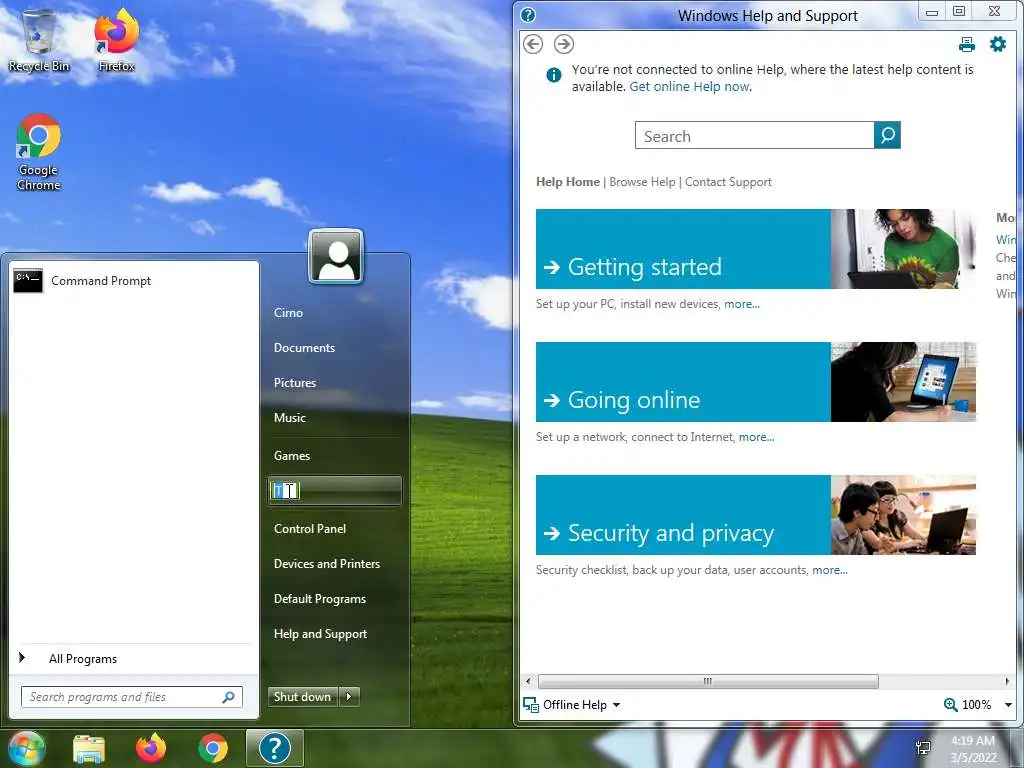Screen dimensions: 1024x768
Task: Open Games from Start menu
Action: tap(292, 456)
